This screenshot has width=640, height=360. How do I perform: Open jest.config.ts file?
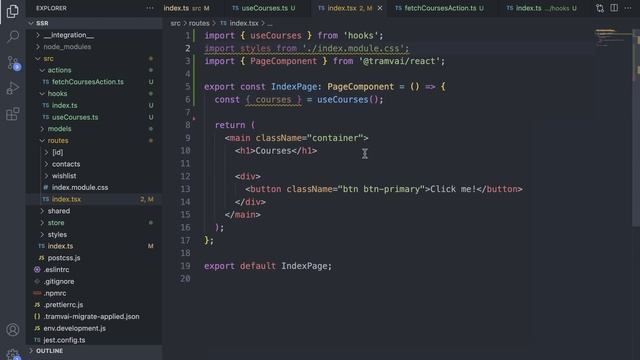click(94, 340)
